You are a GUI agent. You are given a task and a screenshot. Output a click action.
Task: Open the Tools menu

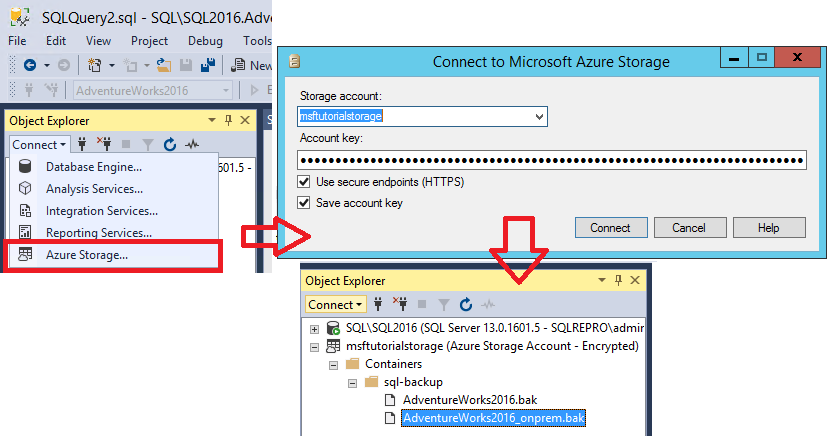(257, 41)
